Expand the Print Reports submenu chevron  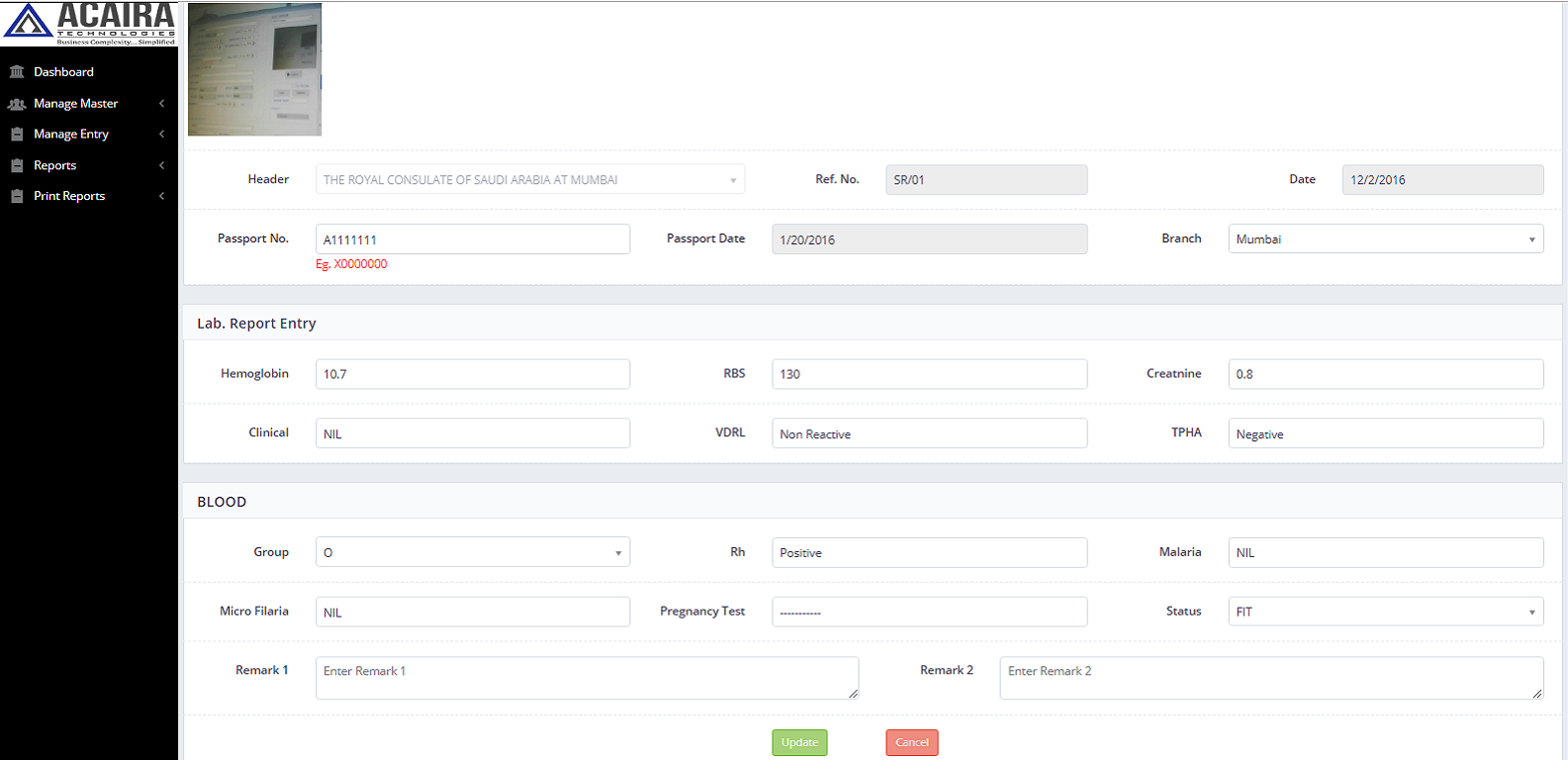pos(161,197)
